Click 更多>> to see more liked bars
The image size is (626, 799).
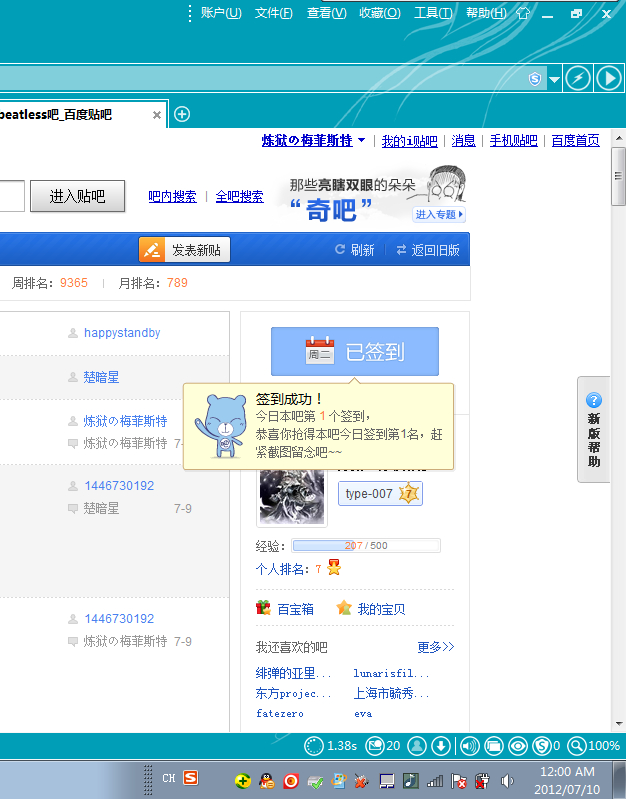pos(435,647)
